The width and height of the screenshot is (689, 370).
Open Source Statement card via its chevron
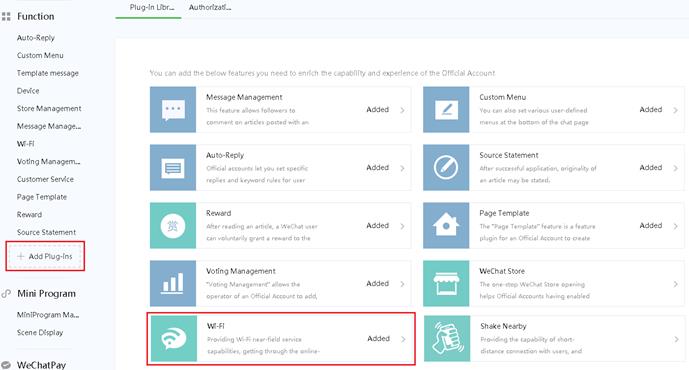pyautogui.click(x=675, y=168)
